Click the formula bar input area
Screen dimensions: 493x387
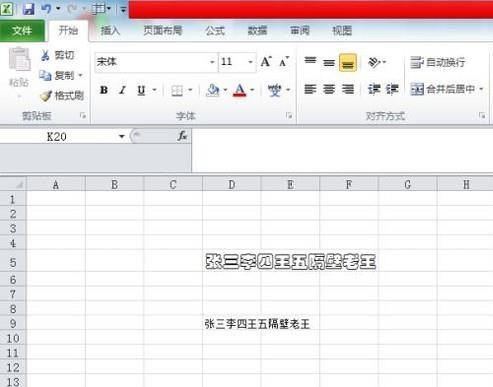pyautogui.click(x=342, y=150)
